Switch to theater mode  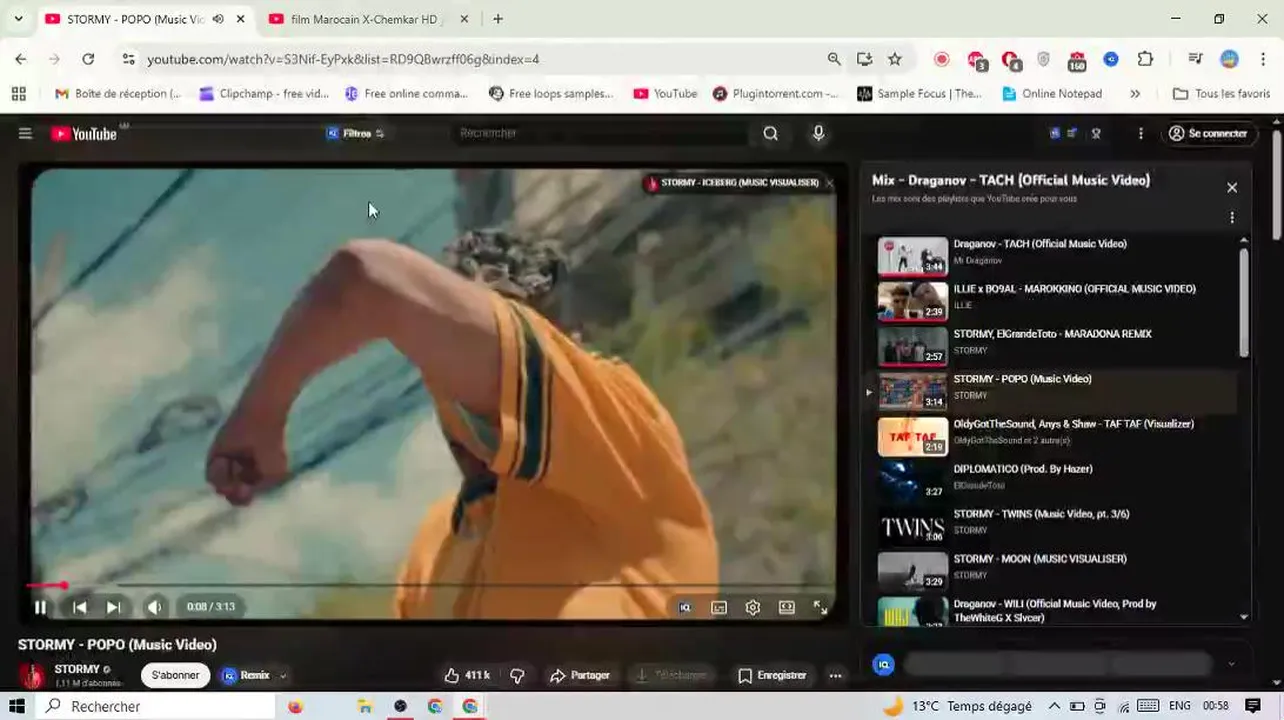tap(787, 607)
